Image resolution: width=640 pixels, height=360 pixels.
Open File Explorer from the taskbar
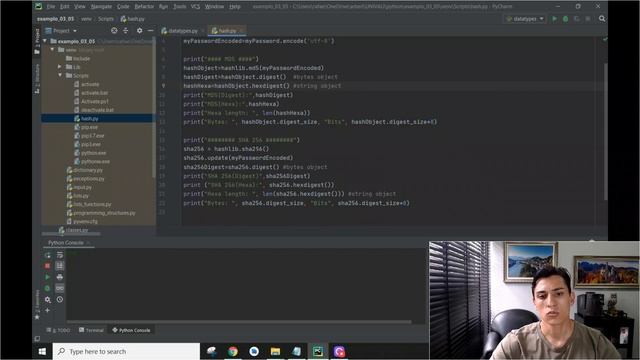click(x=276, y=351)
